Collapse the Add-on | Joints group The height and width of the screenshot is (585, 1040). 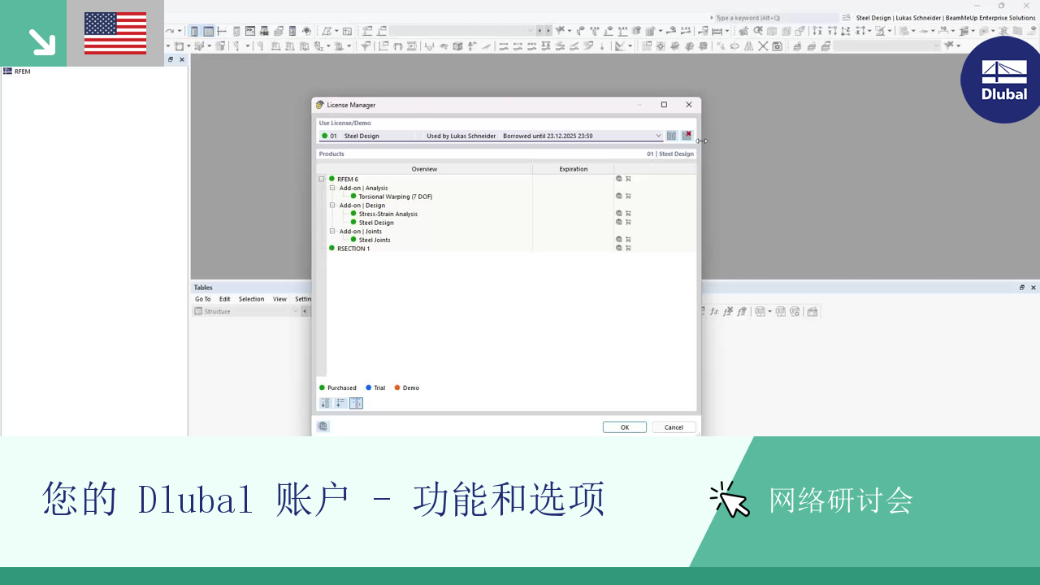tap(333, 231)
